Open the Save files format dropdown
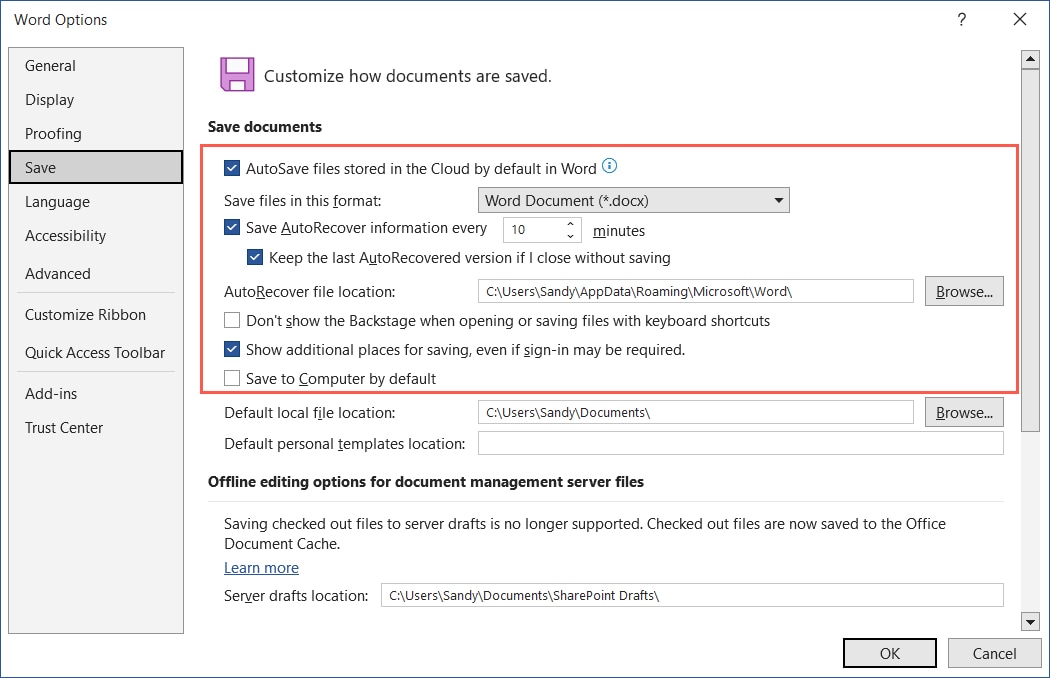Image resolution: width=1050 pixels, height=678 pixels. click(779, 200)
